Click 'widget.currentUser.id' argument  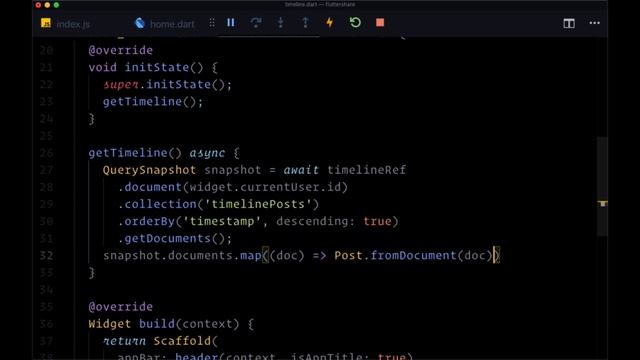coord(265,187)
